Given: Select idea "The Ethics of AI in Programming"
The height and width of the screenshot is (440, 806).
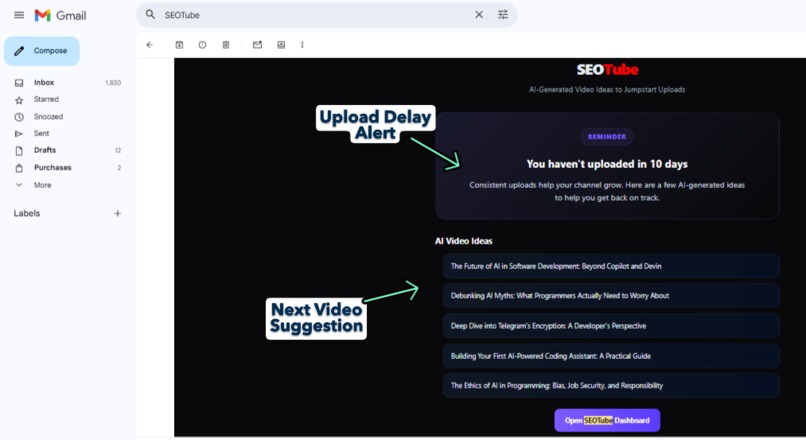Looking at the screenshot, I should [611, 386].
